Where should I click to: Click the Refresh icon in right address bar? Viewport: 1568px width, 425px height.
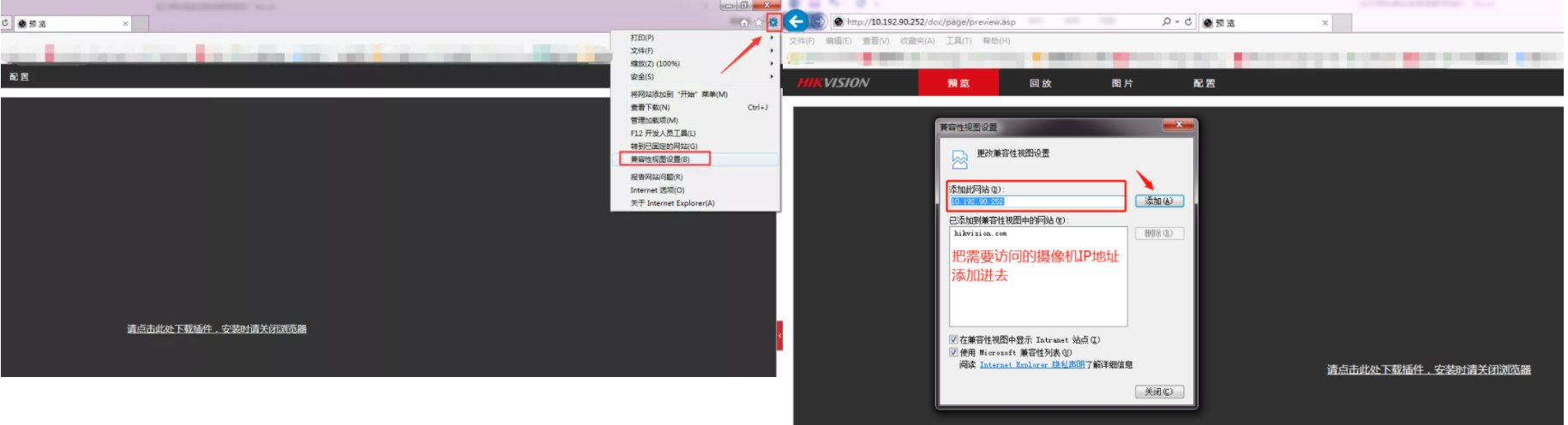1188,22
